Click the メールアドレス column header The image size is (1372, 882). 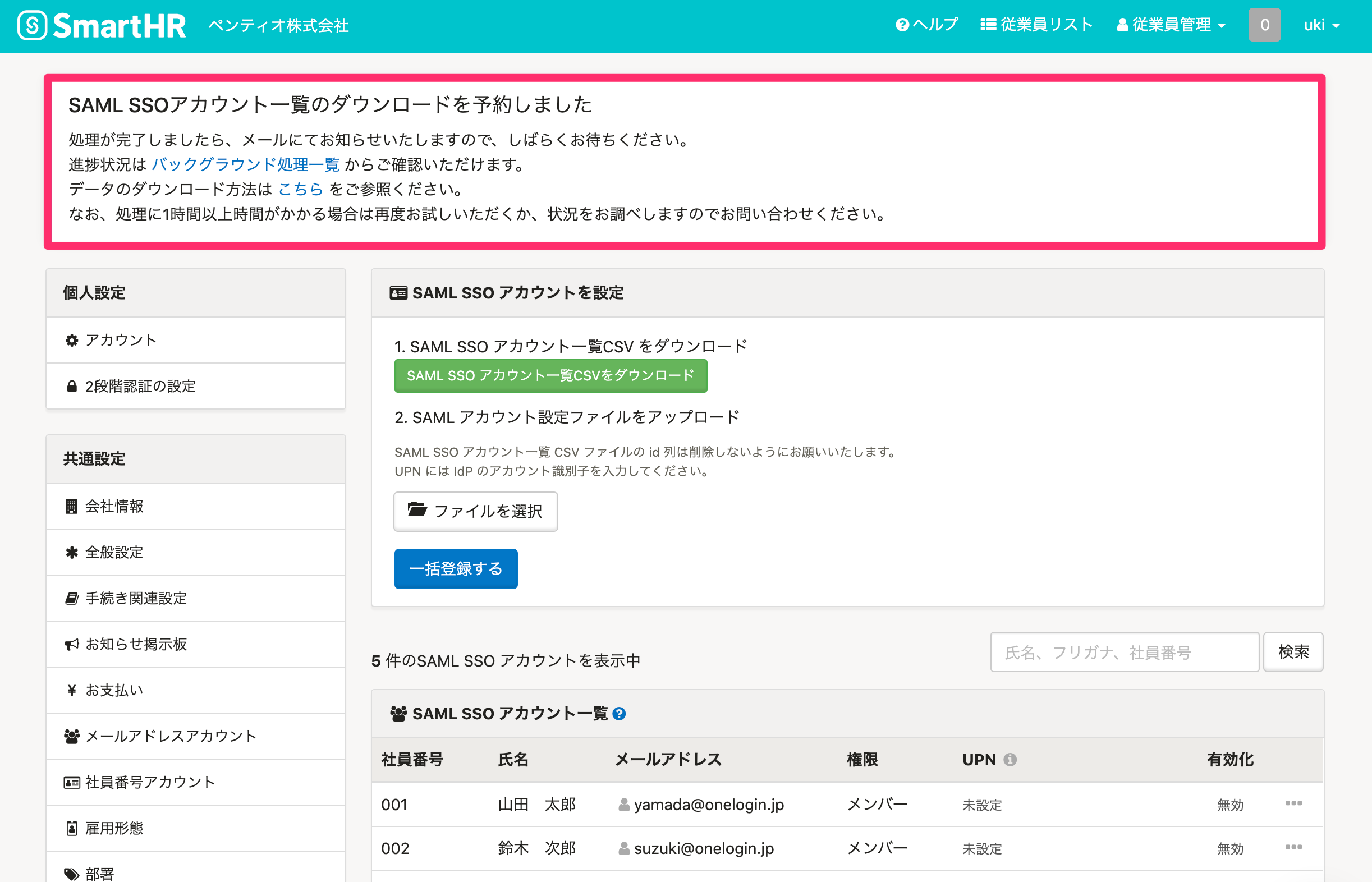pos(668,760)
